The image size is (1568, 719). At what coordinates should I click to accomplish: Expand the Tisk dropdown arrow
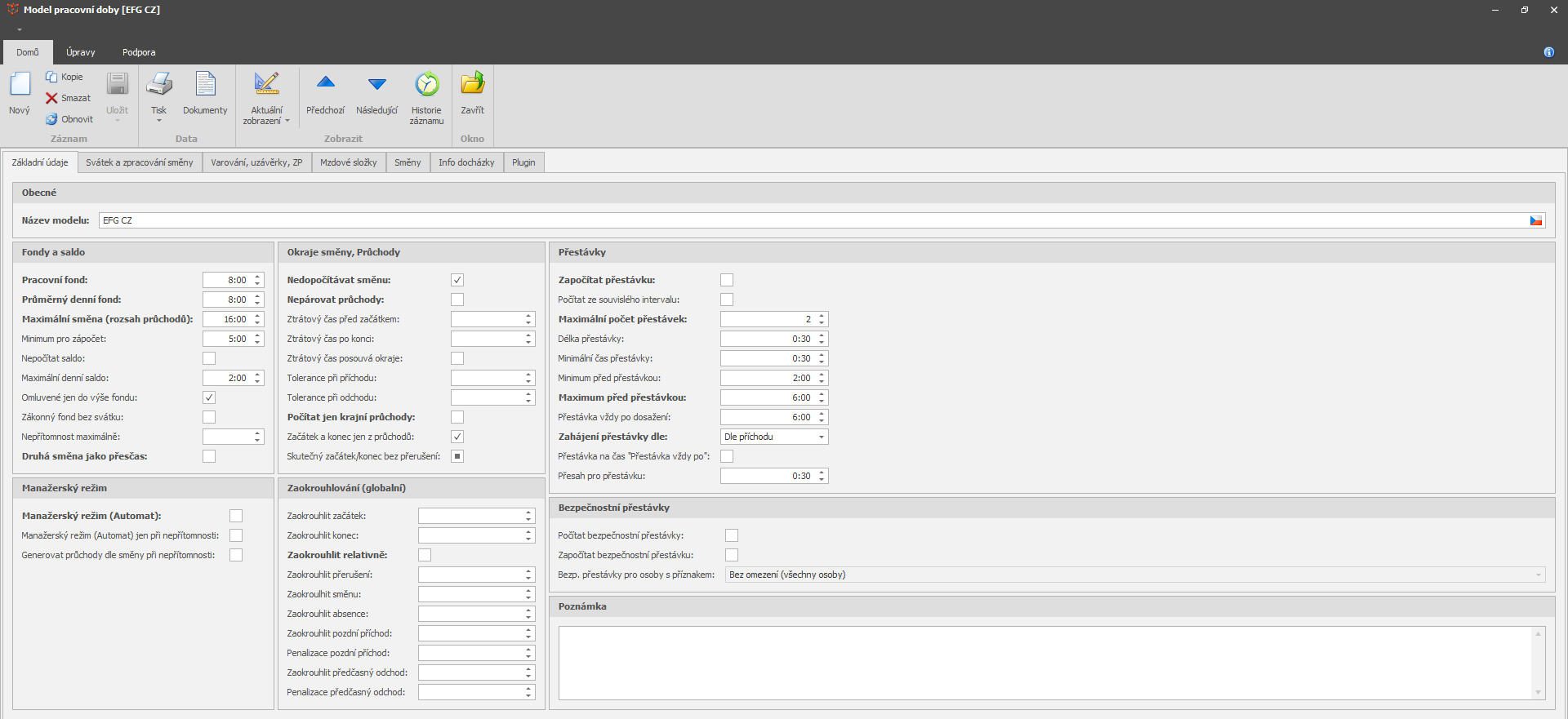coord(159,121)
